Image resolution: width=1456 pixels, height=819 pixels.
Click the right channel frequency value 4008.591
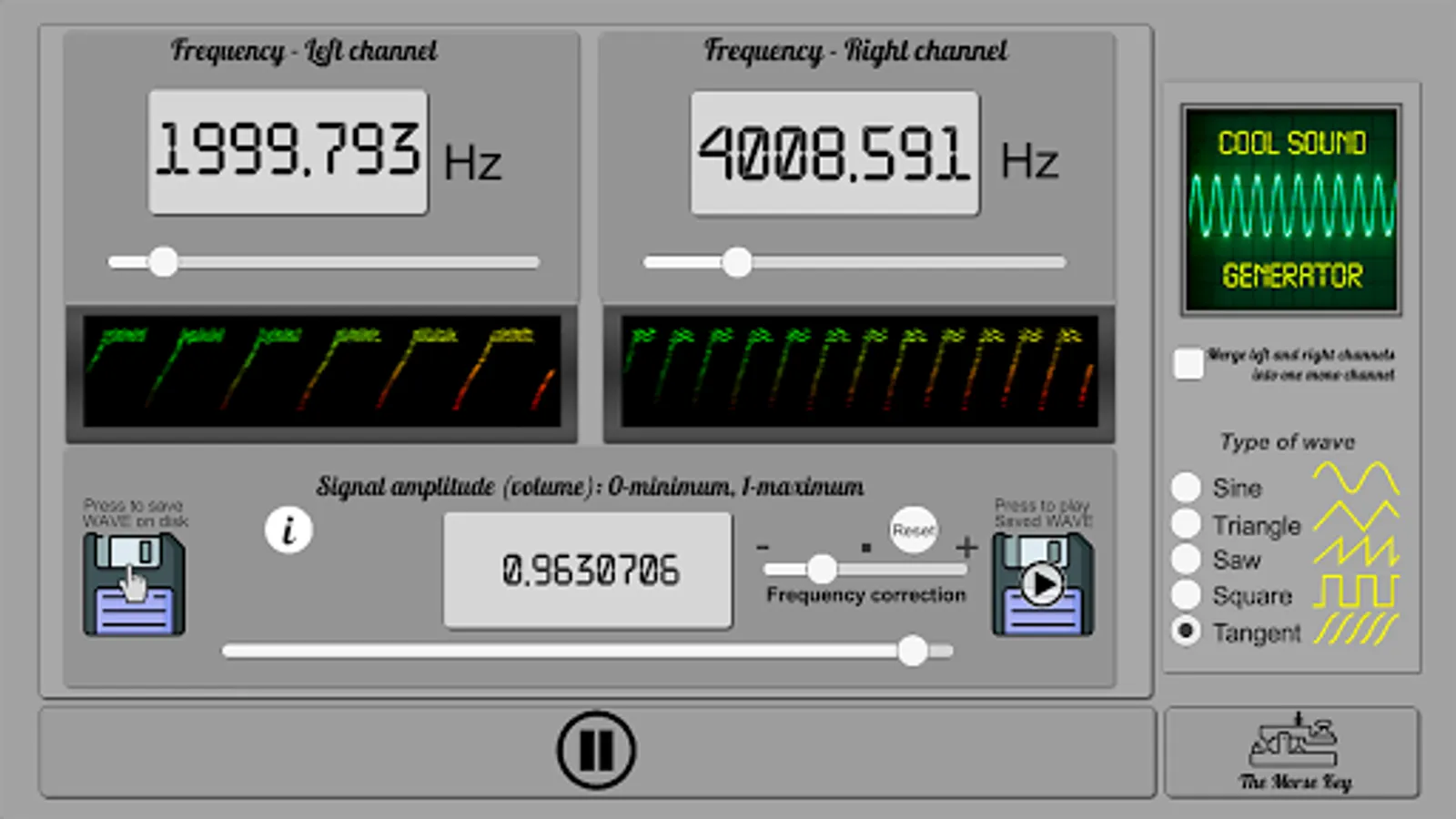834,153
